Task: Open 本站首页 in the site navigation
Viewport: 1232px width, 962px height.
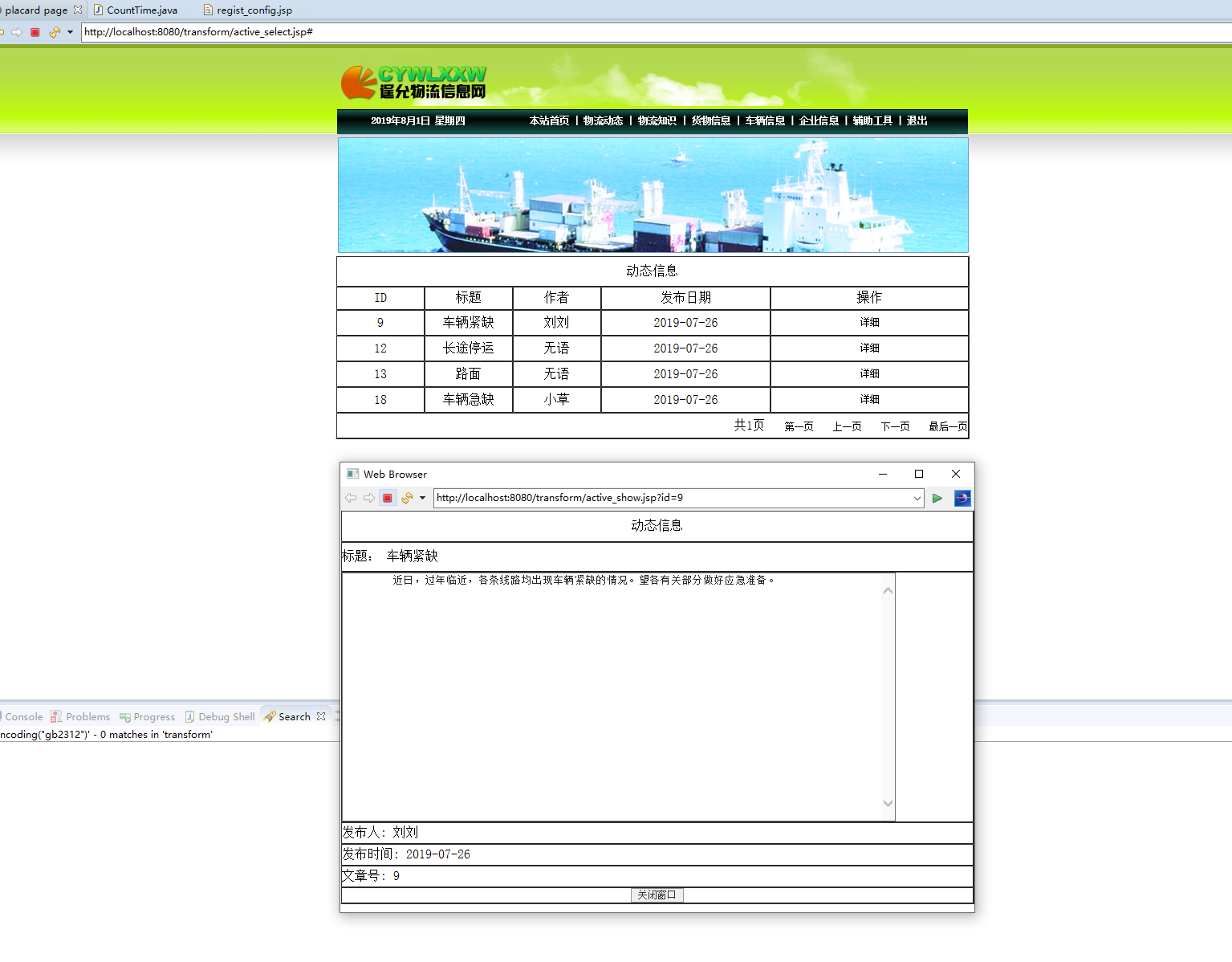Action: click(549, 120)
